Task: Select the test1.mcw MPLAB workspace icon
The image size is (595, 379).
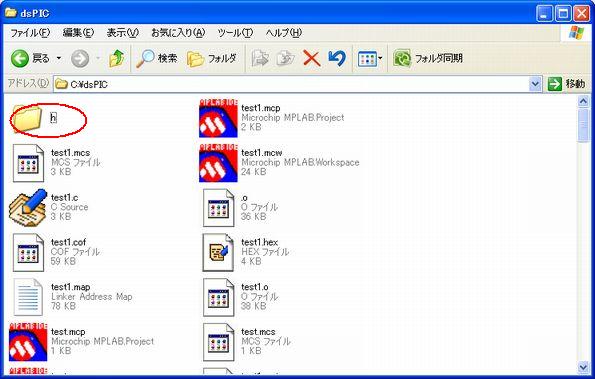Action: [x=218, y=163]
